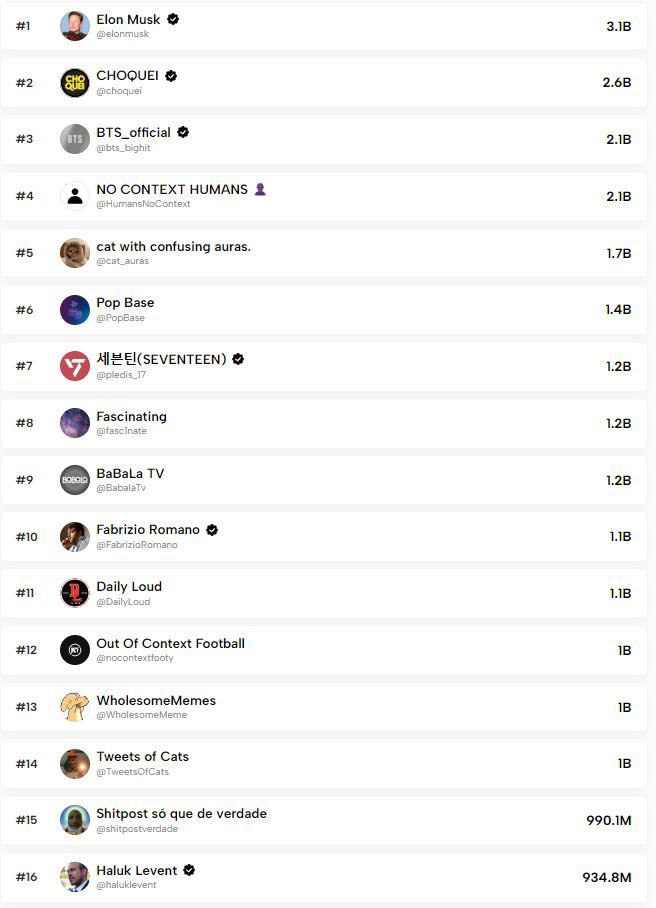Click the @TweetsOfCats handle

pyautogui.click(x=132, y=772)
